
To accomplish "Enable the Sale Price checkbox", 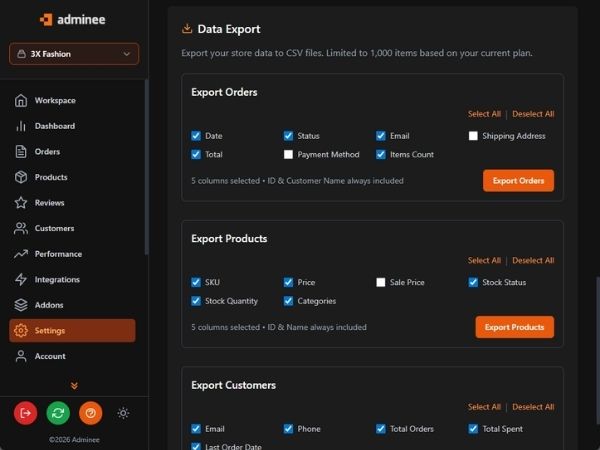I will point(381,282).
